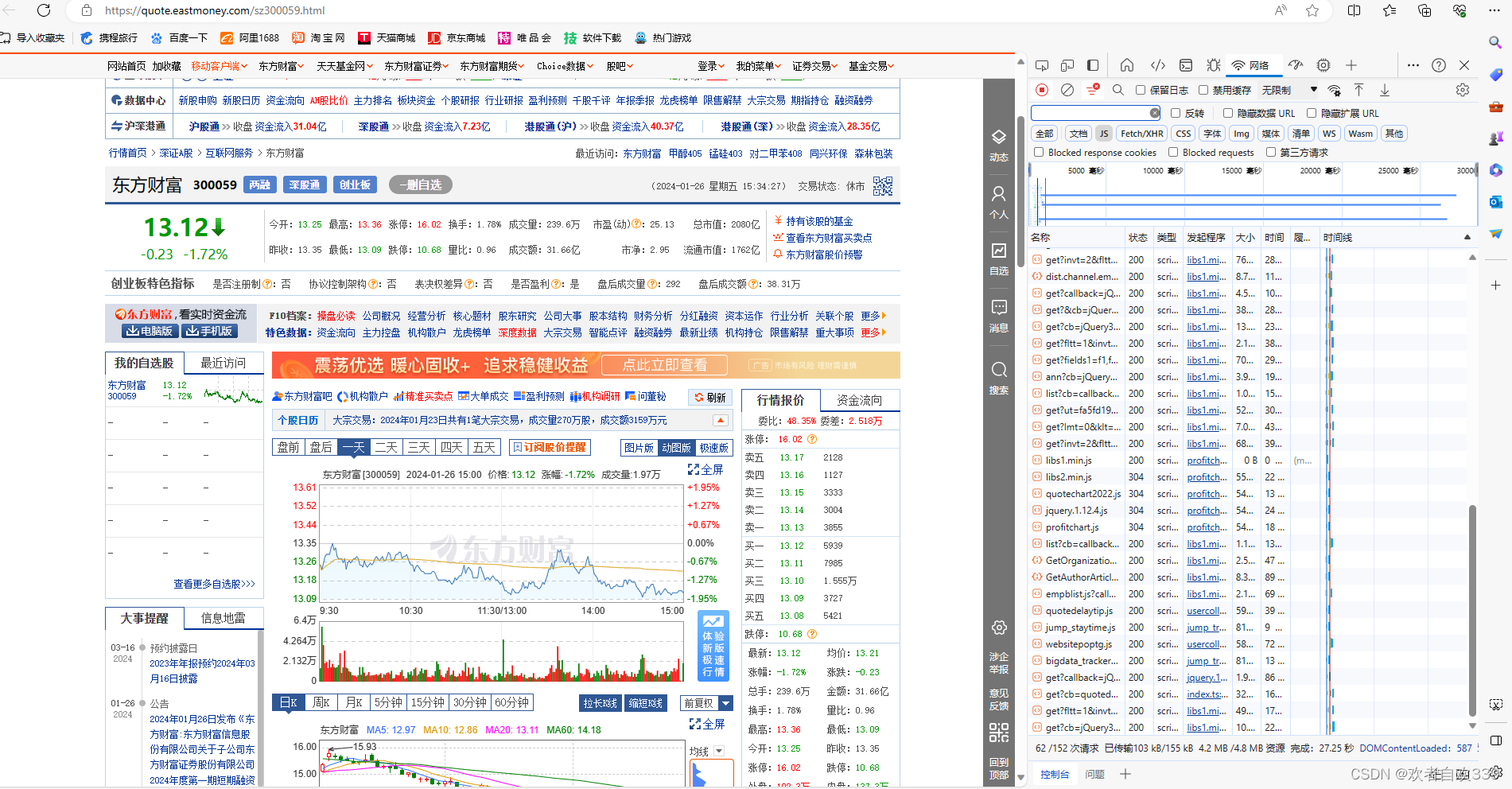Tick the 隐藏数据 URL checkbox

[1228, 113]
